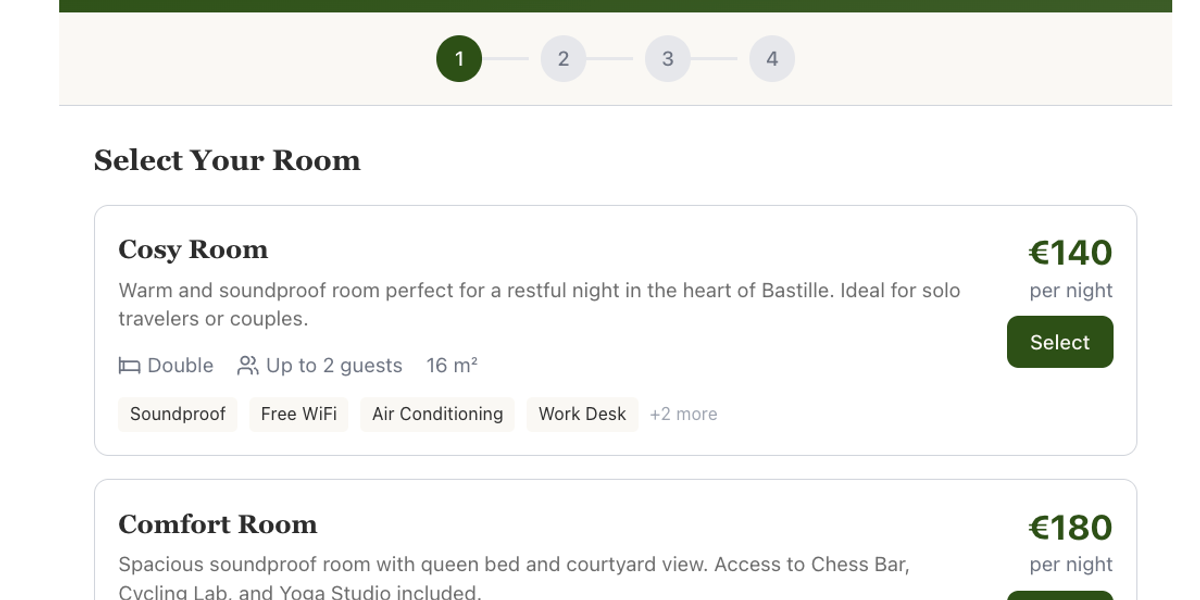Viewport: 1200px width, 600px height.
Task: Expand '+2 more' amenities for Cosy Room
Action: click(x=683, y=413)
